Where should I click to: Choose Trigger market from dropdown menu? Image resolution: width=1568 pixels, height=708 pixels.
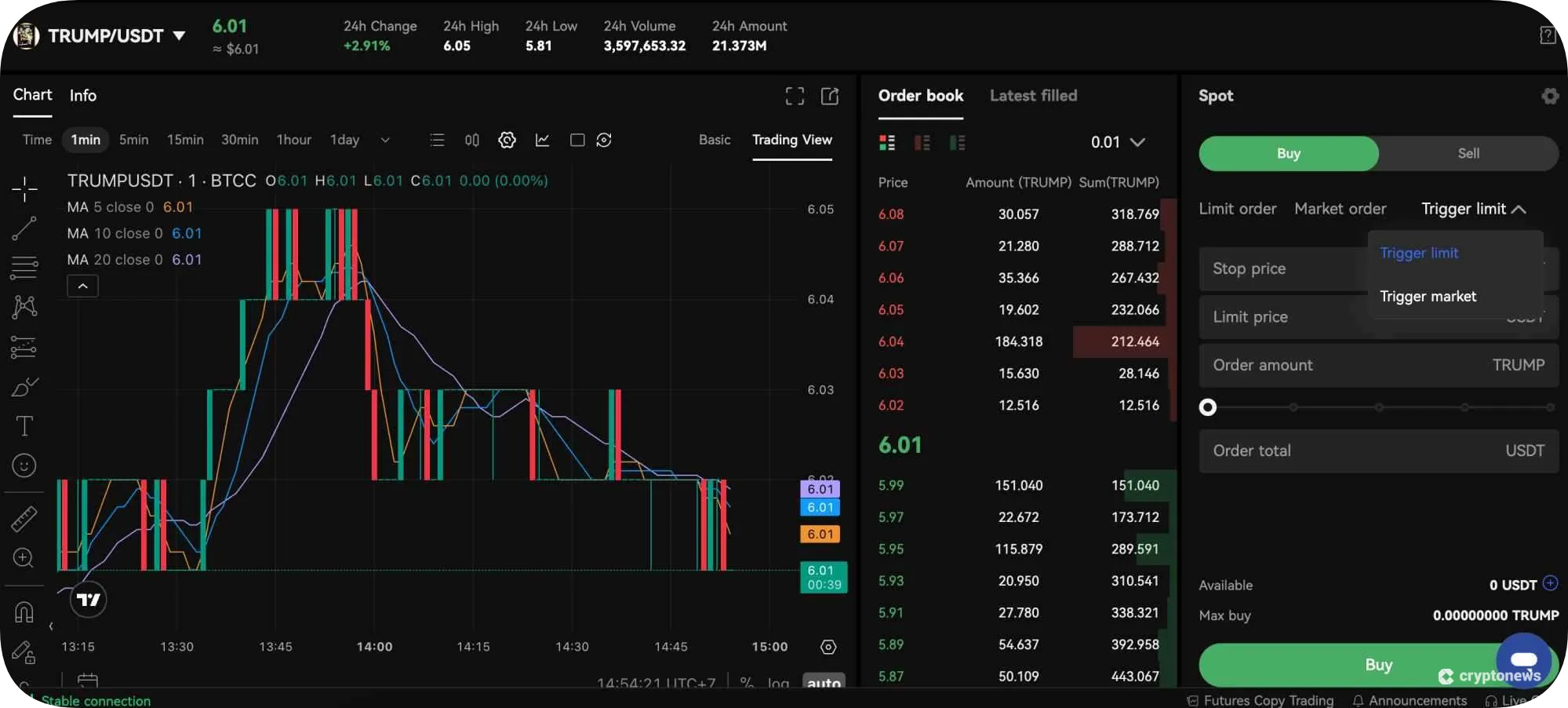(1428, 297)
